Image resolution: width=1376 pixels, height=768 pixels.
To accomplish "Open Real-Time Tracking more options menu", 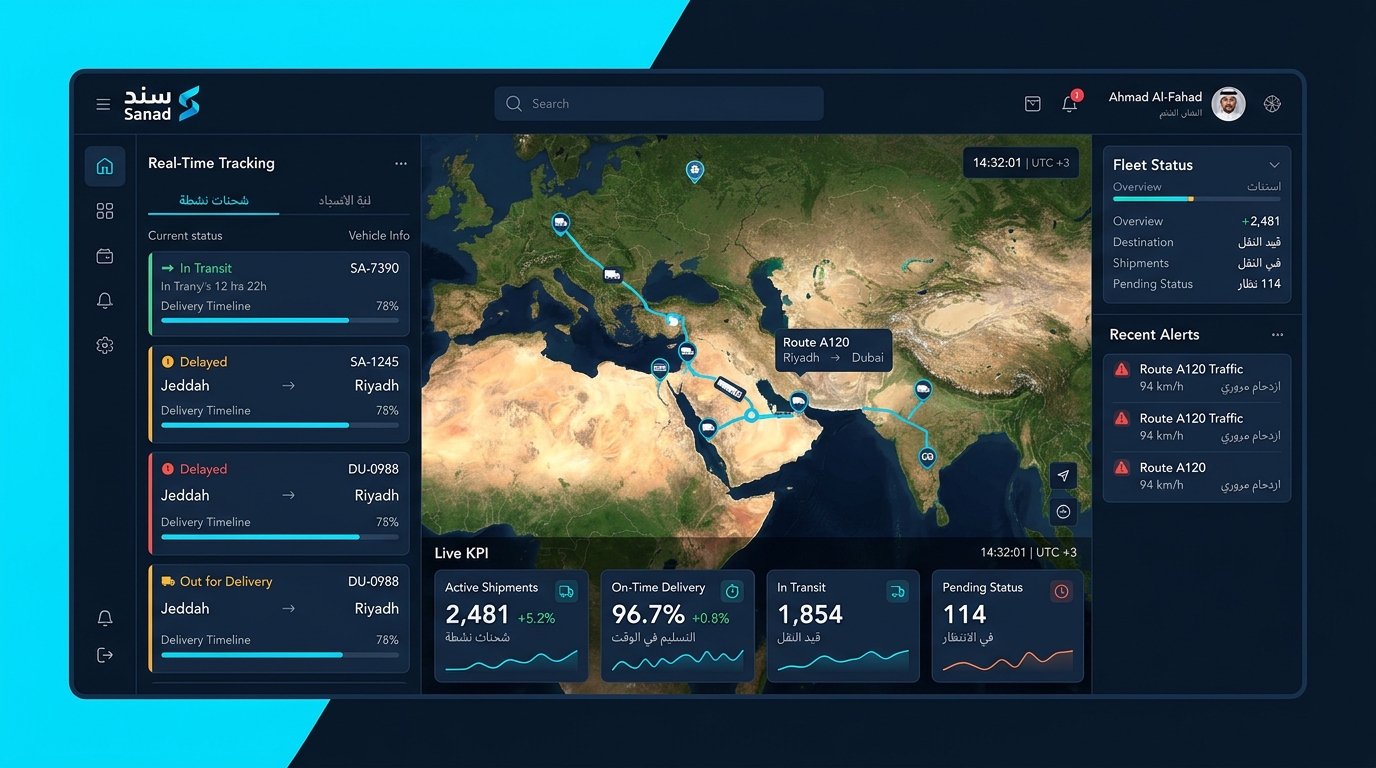I will coord(401,164).
